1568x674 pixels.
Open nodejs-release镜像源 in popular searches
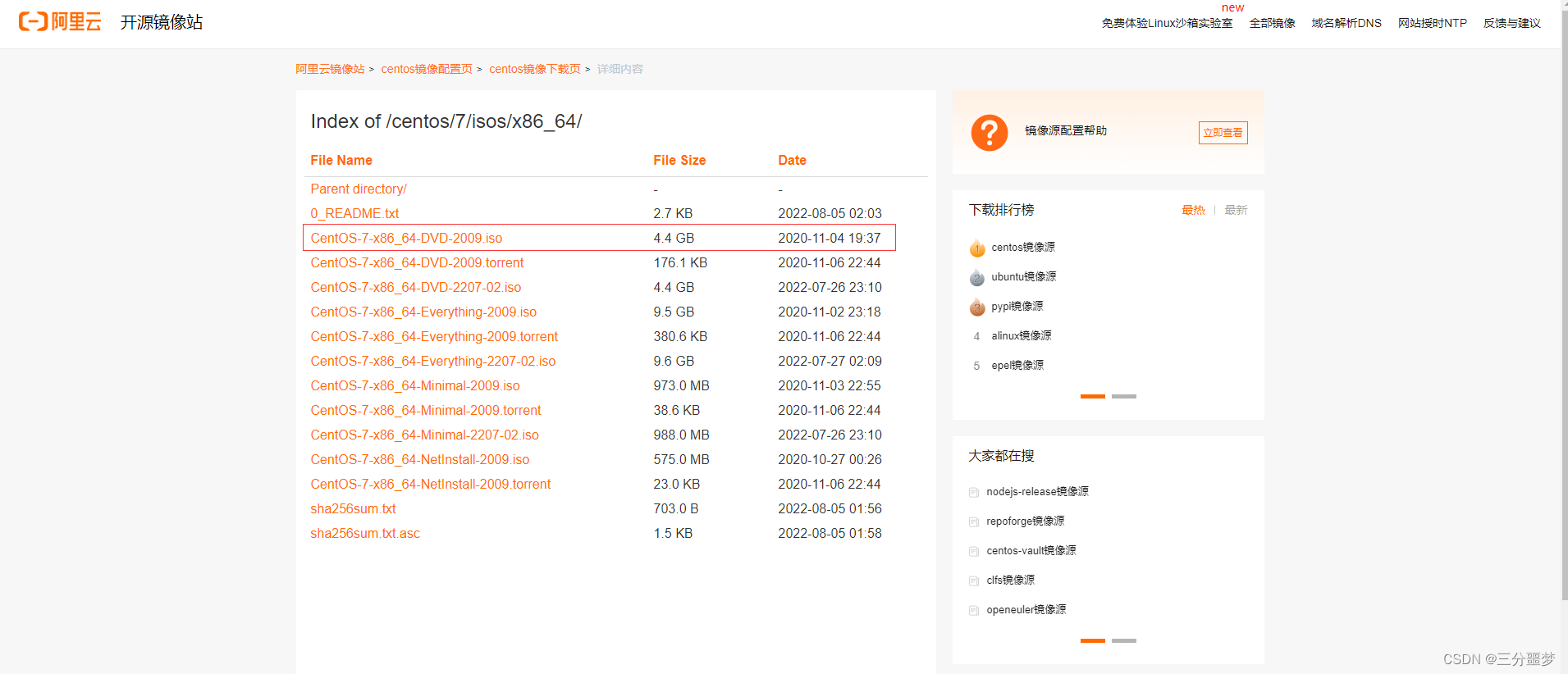(1037, 491)
